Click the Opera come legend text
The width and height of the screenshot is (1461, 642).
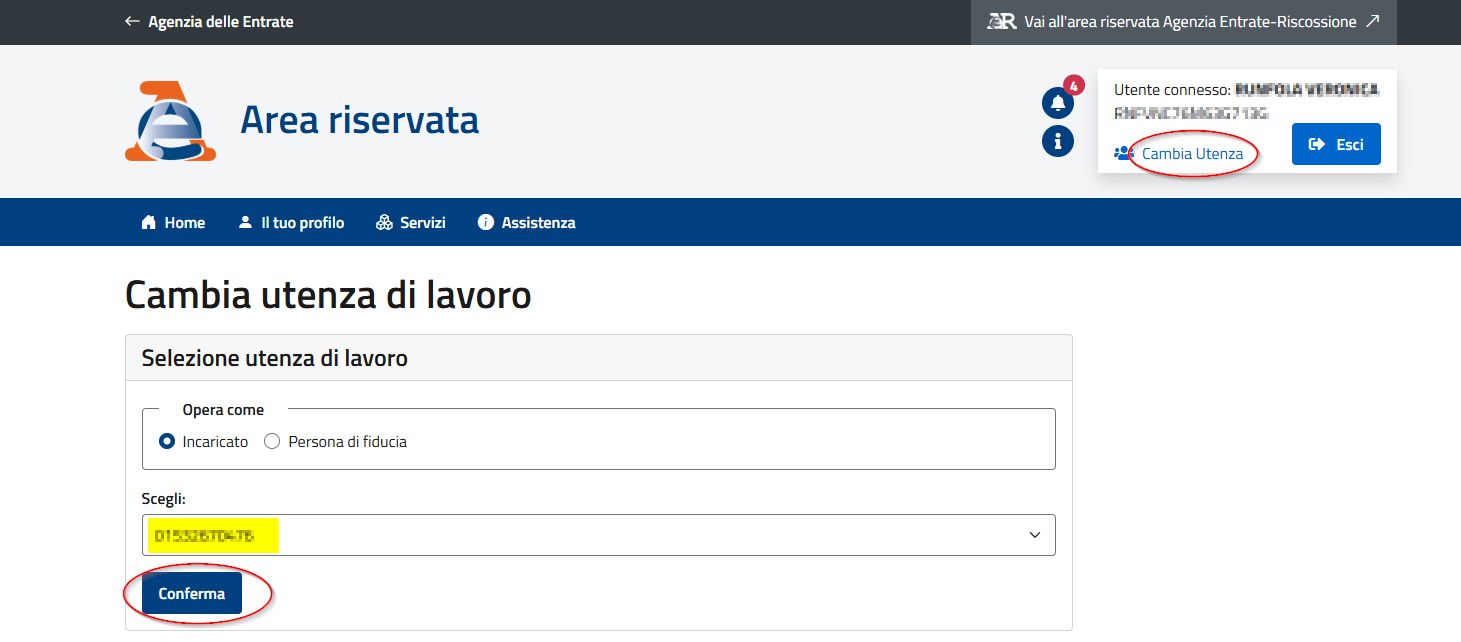(223, 410)
